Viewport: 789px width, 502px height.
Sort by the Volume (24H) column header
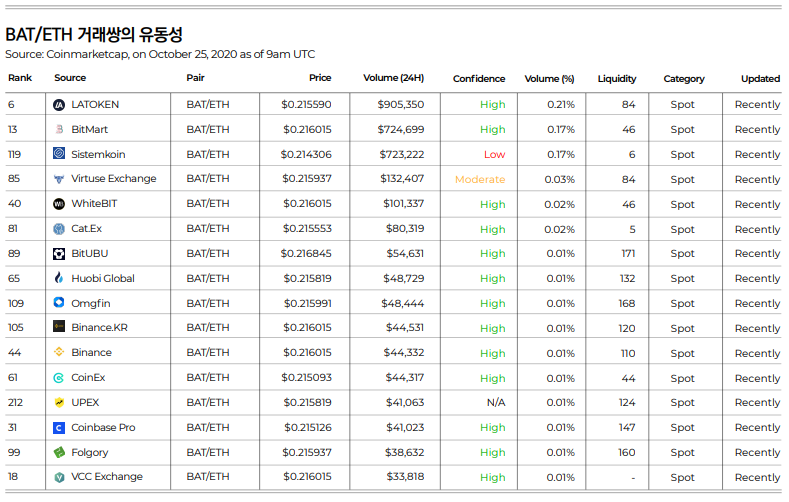393,78
